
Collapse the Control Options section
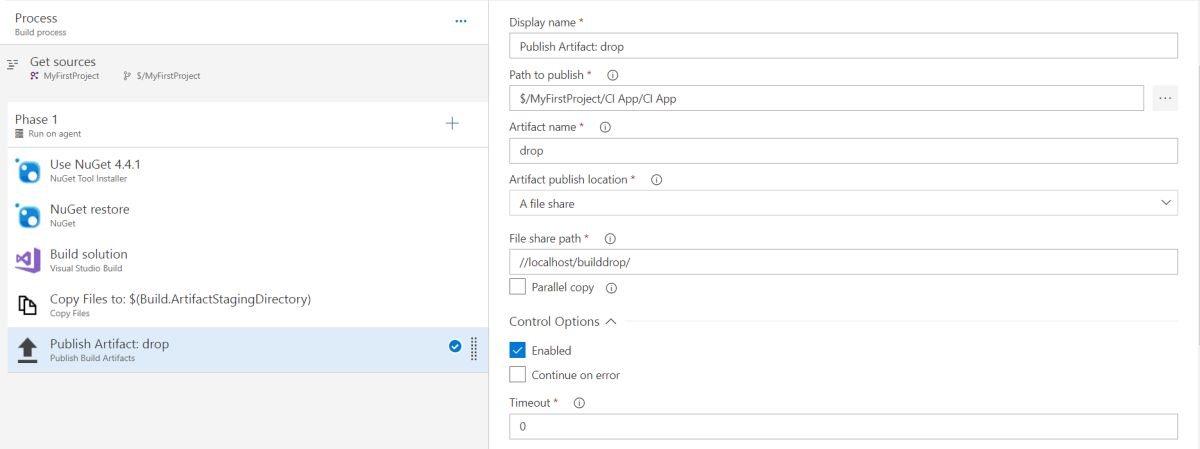[x=611, y=322]
